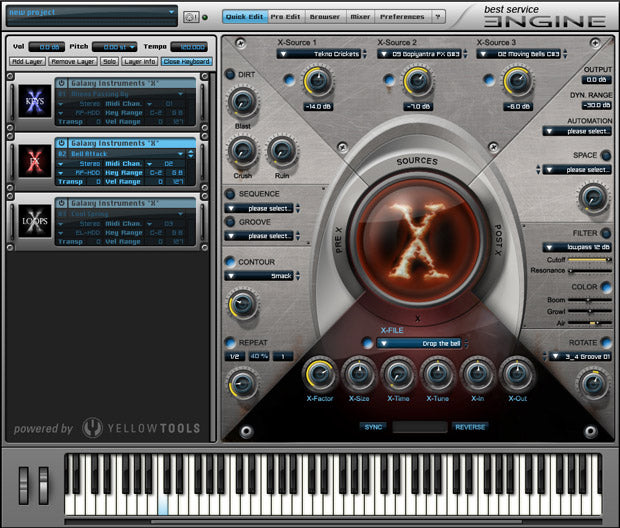Click the Solo button
The height and width of the screenshot is (528, 620).
click(110, 61)
